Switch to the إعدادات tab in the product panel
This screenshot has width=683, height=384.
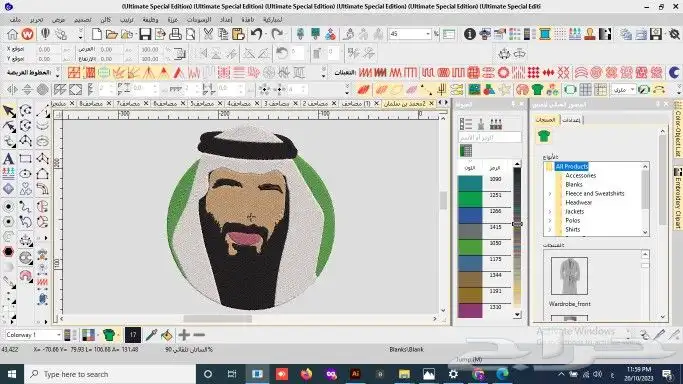pyautogui.click(x=571, y=120)
